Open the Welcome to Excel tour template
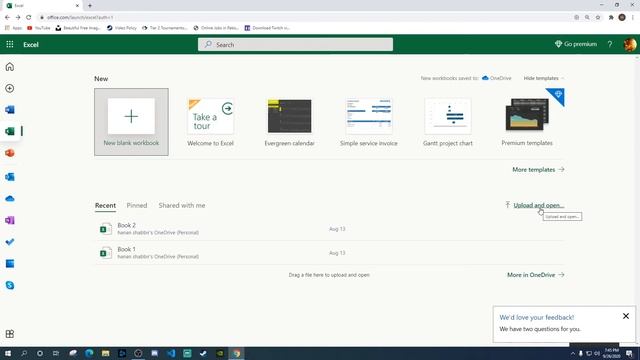640x360 pixels. point(211,122)
